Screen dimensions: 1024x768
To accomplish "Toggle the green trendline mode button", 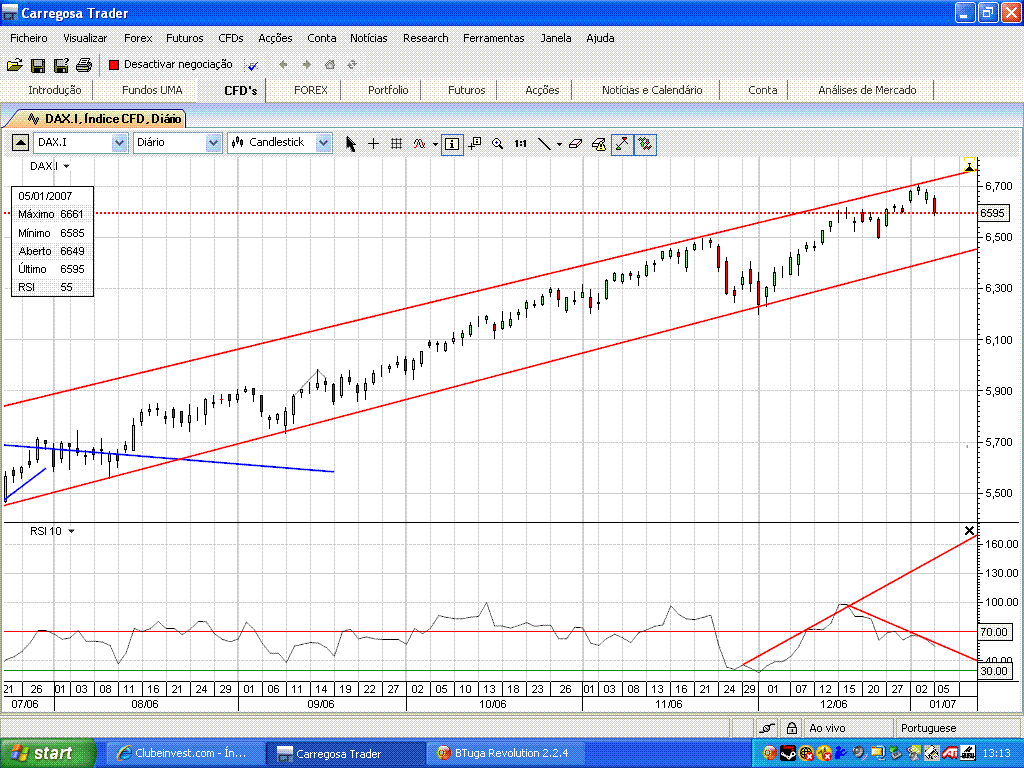I will tap(621, 143).
